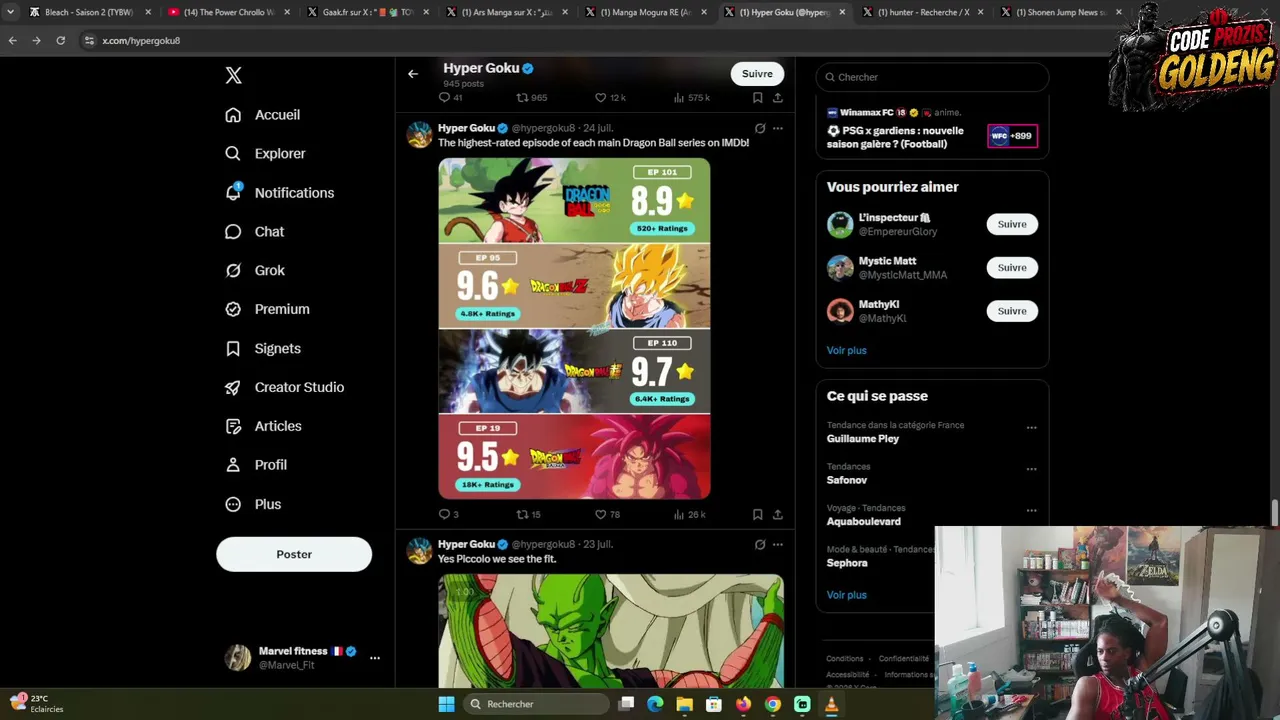Switch to the Gaak.fr sur X tab
Image resolution: width=1280 pixels, height=720 pixels.
(367, 12)
